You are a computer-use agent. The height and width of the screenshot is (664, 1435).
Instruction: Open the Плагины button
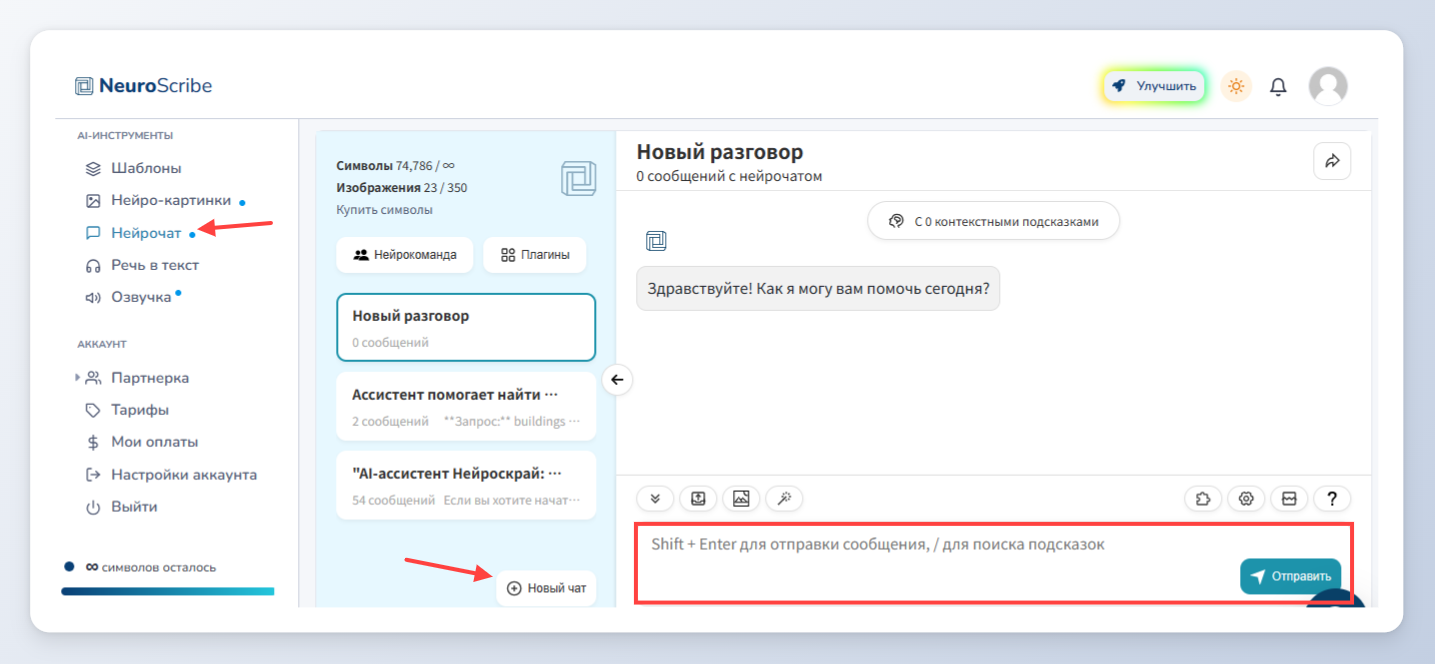(535, 255)
